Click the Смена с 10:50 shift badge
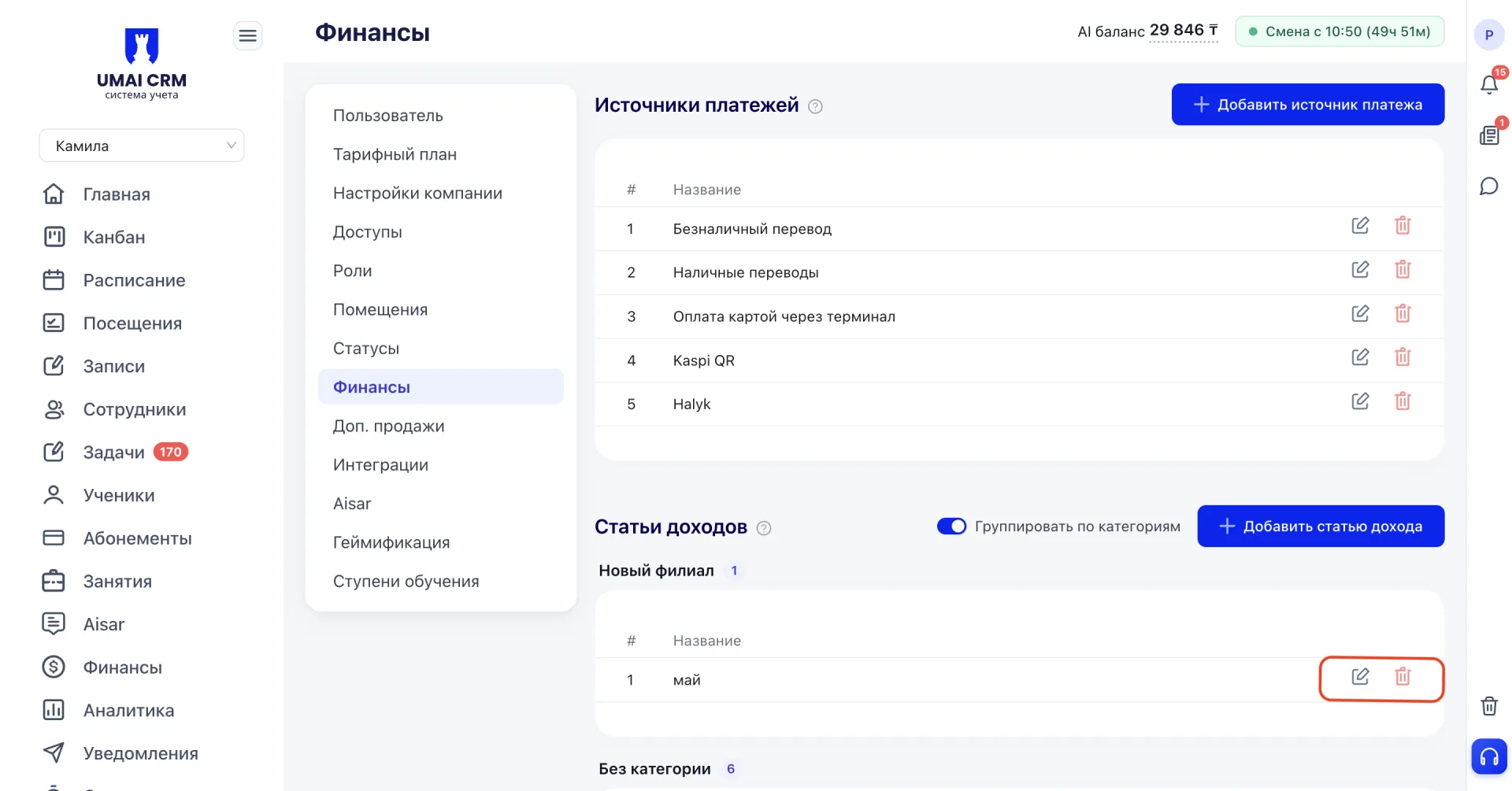The height and width of the screenshot is (791, 1512). [x=1340, y=31]
